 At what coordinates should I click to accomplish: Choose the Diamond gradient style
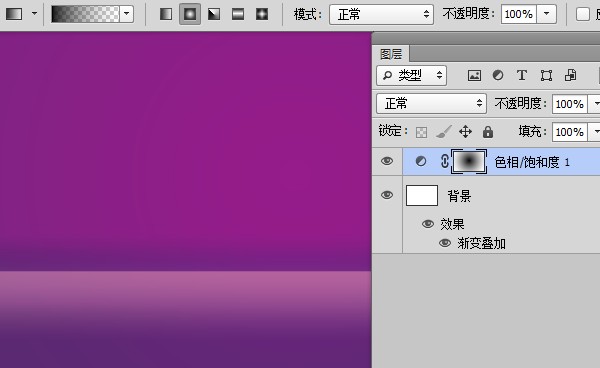click(x=262, y=14)
